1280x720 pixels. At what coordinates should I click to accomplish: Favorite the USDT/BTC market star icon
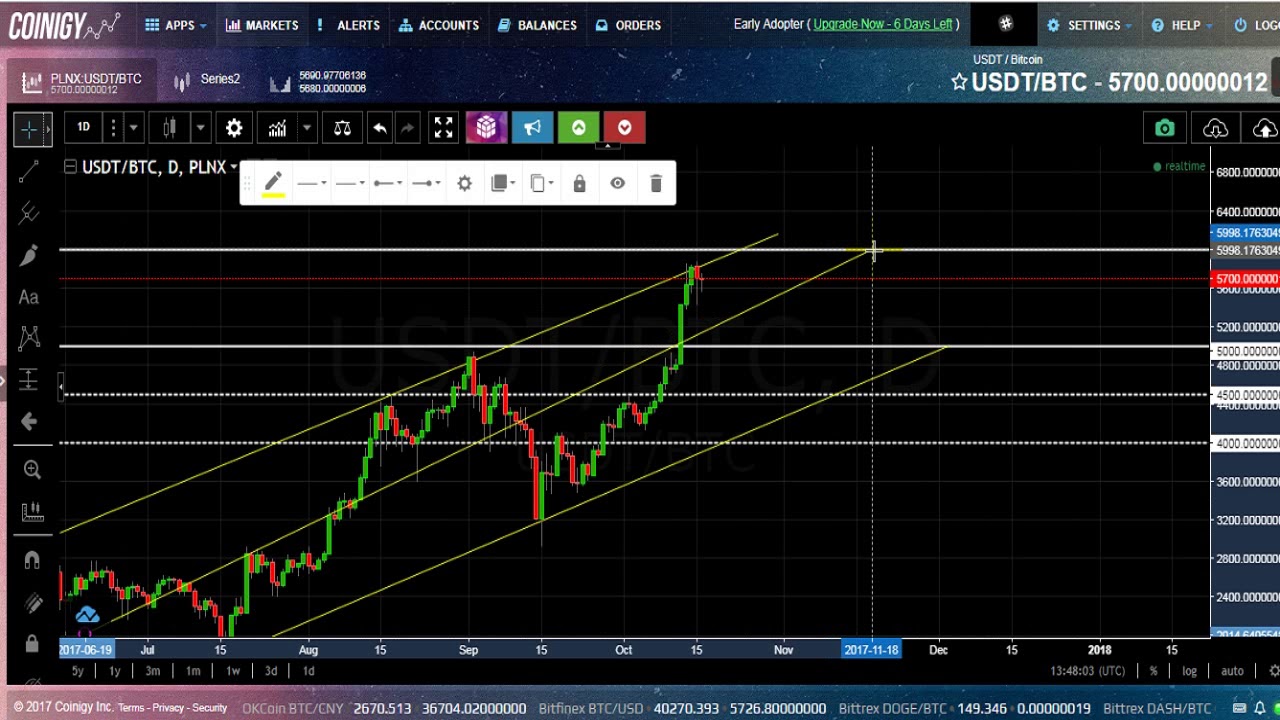pos(959,82)
